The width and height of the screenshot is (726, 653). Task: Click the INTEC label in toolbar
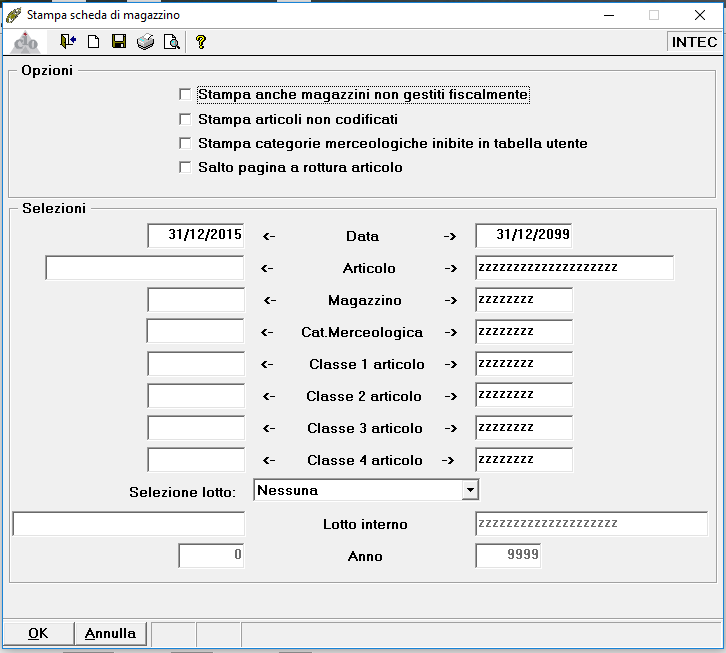694,42
